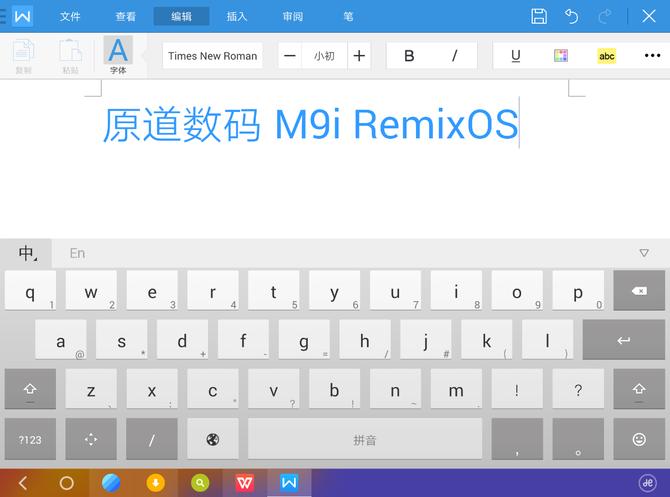This screenshot has width=670, height=497.
Task: Click the copy (复制) icon
Action: pyautogui.click(x=24, y=56)
